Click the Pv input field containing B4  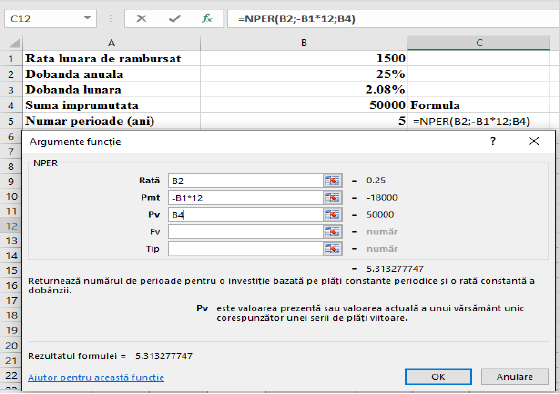[246, 215]
